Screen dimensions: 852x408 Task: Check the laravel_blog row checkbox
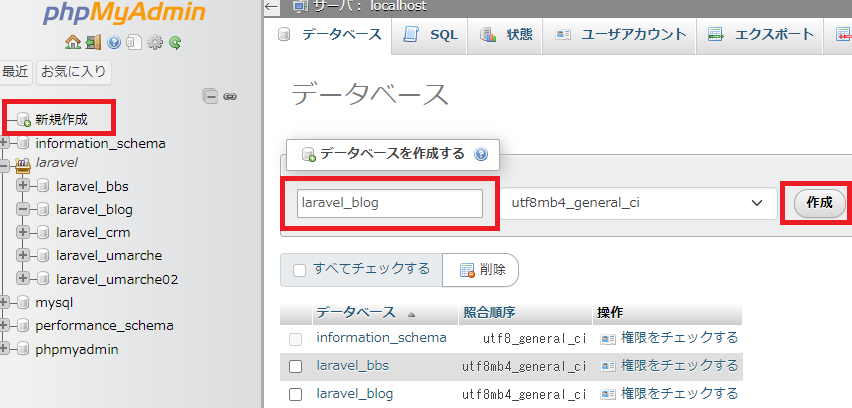click(295, 395)
